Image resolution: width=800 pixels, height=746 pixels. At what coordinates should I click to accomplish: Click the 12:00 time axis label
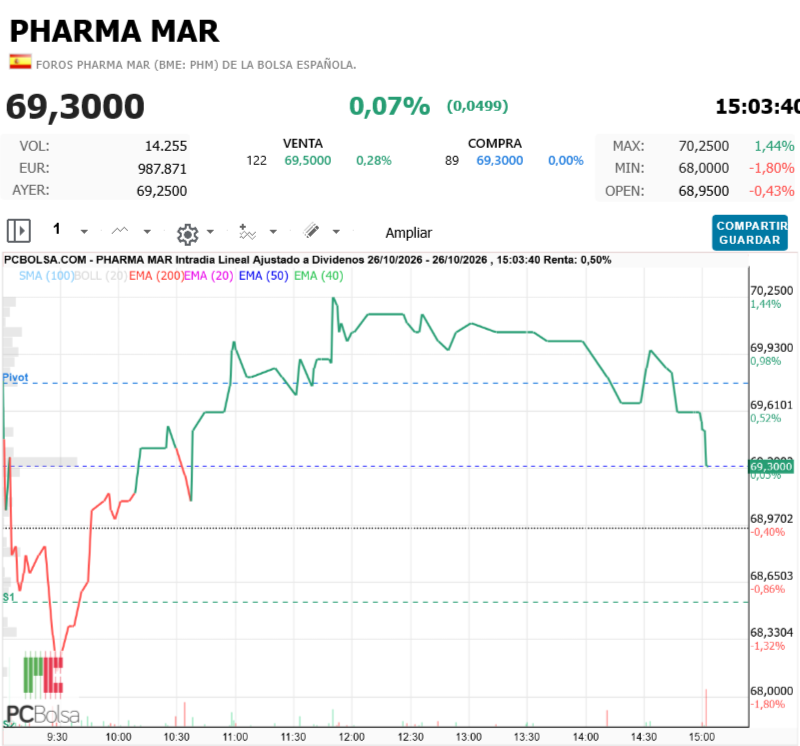[x=352, y=737]
